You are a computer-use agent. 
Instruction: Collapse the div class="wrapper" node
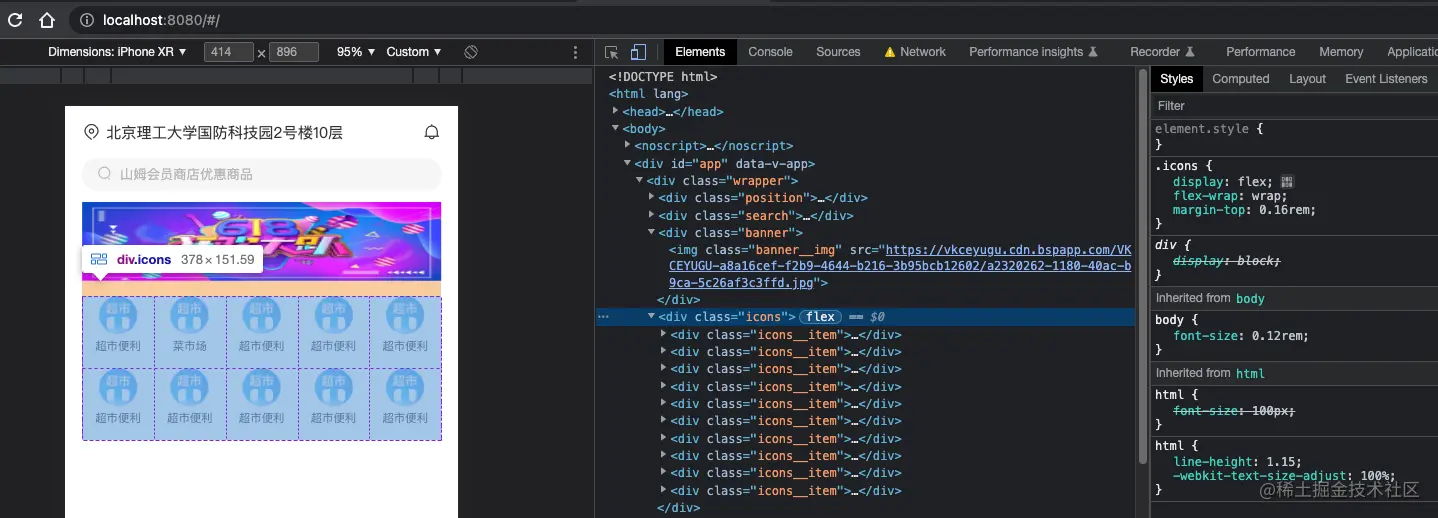pos(639,180)
